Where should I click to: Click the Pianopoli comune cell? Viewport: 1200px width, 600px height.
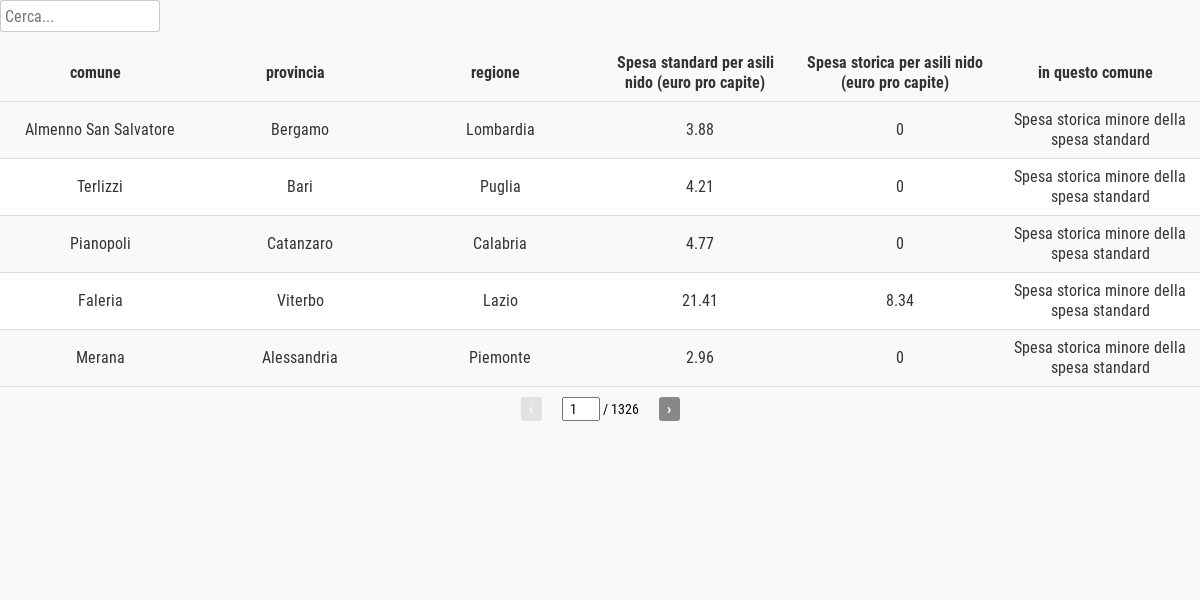tap(100, 244)
